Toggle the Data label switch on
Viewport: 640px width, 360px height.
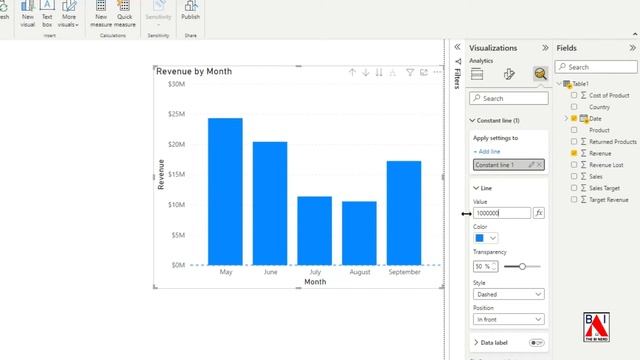point(536,343)
